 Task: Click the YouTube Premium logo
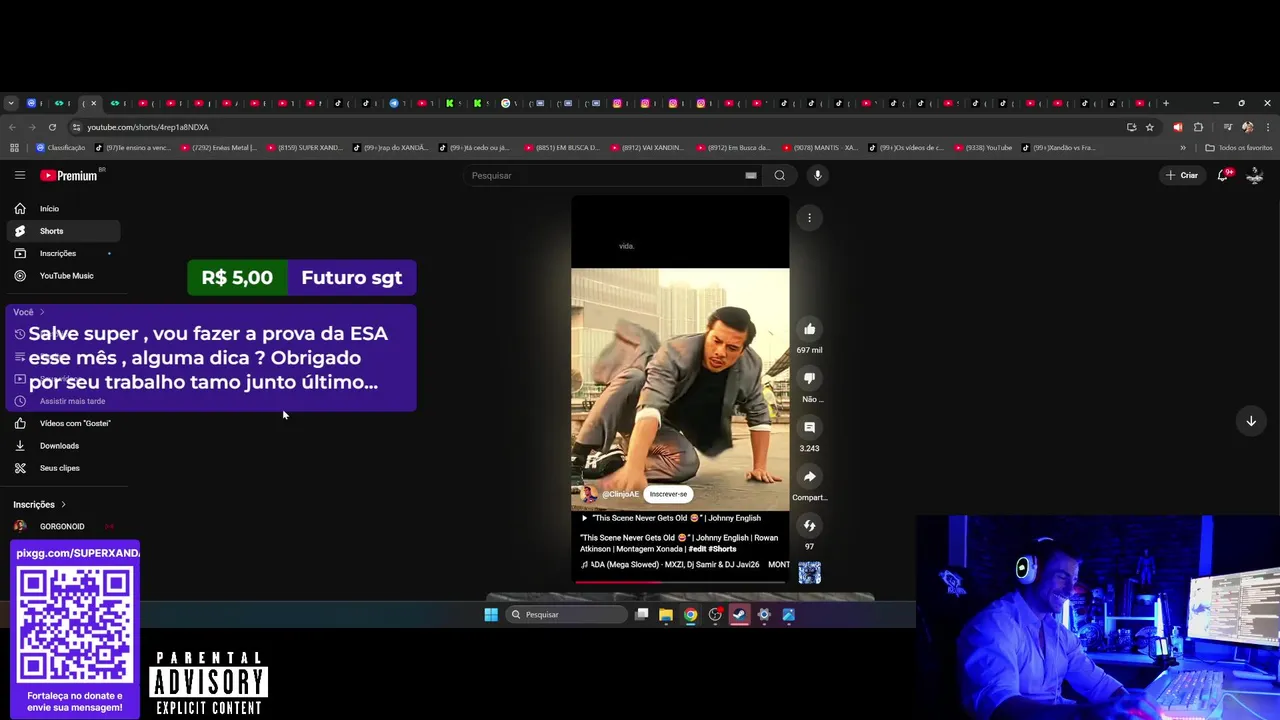[x=69, y=175]
